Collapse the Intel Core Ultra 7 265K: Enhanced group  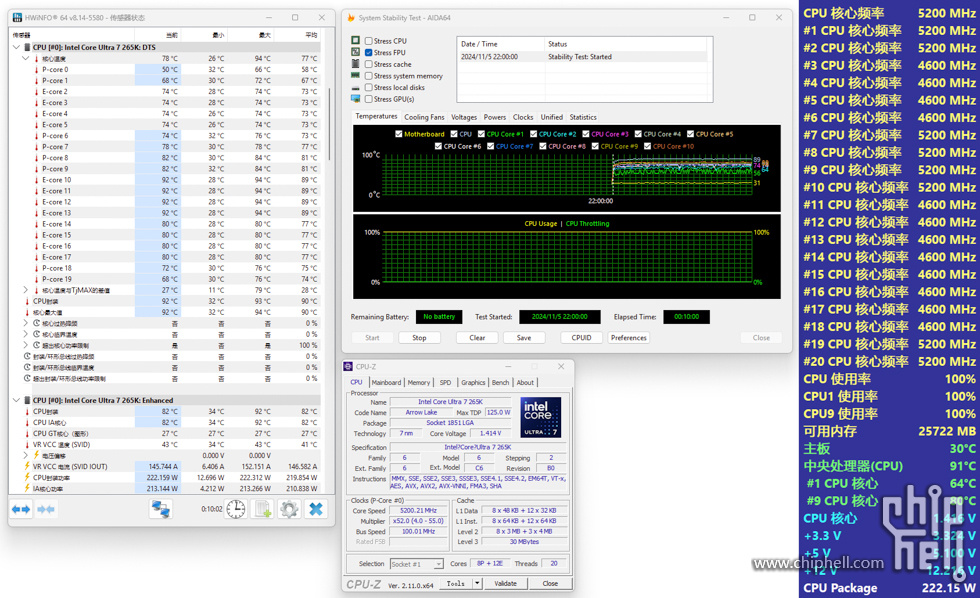[x=16, y=400]
